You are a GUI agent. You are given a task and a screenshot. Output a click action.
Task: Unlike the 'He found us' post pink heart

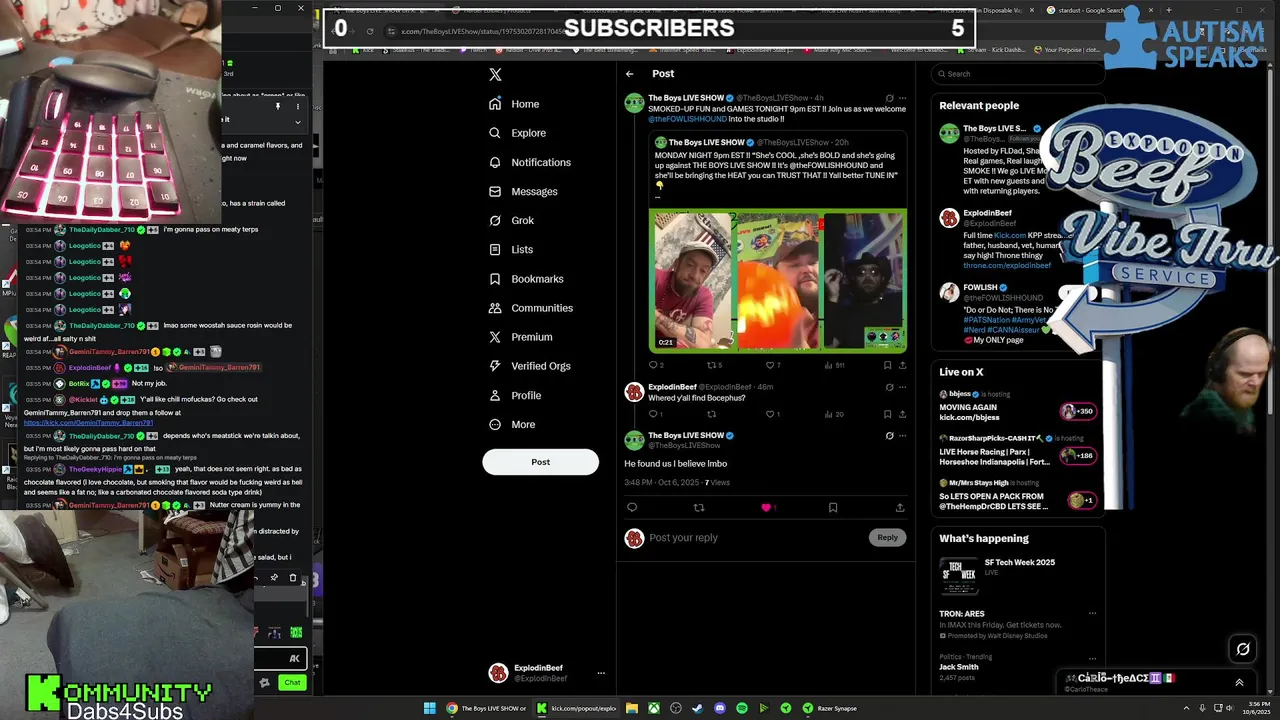click(x=766, y=507)
